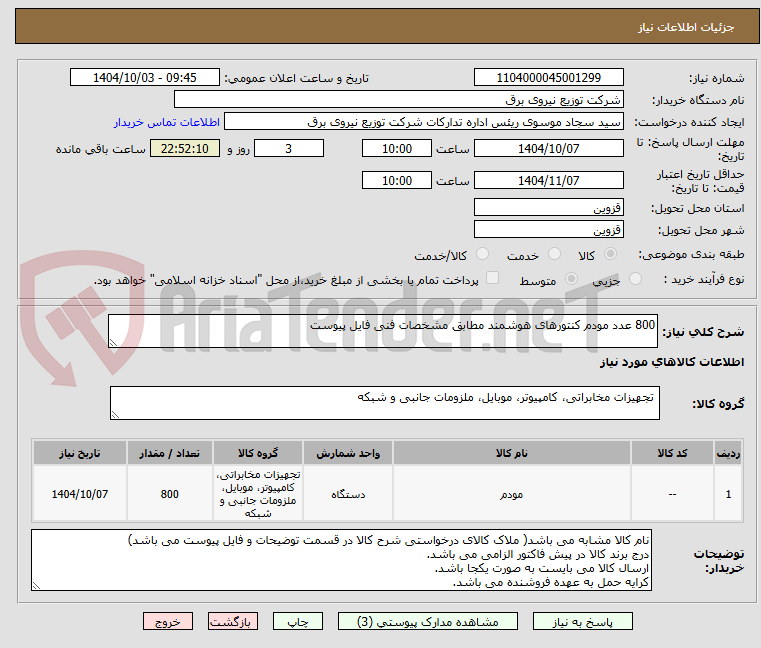The width and height of the screenshot is (761, 648).
Task: Click the شهر محل تحویل field قزوین
Action: 548,230
